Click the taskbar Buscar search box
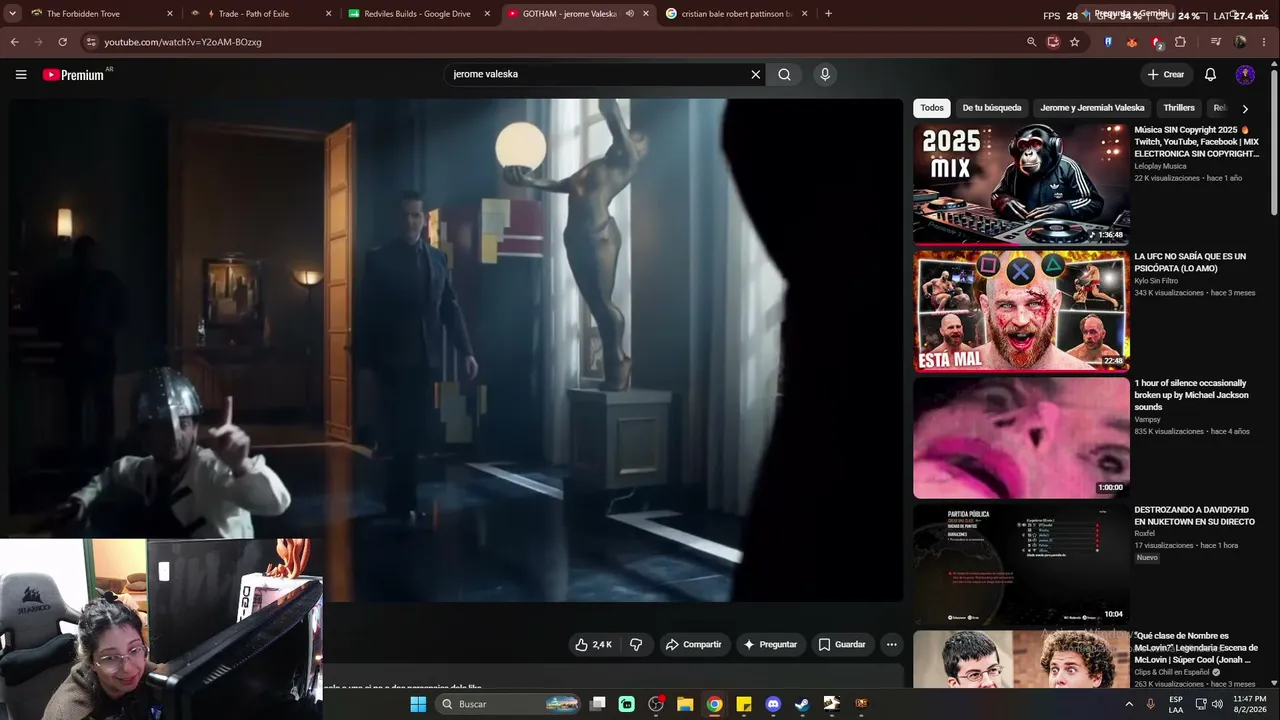Viewport: 1280px width, 720px height. coord(509,704)
